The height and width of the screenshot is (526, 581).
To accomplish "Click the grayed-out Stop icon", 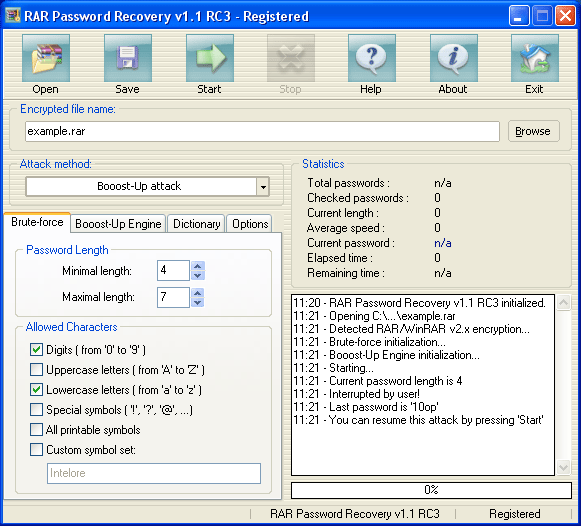I will (291, 58).
